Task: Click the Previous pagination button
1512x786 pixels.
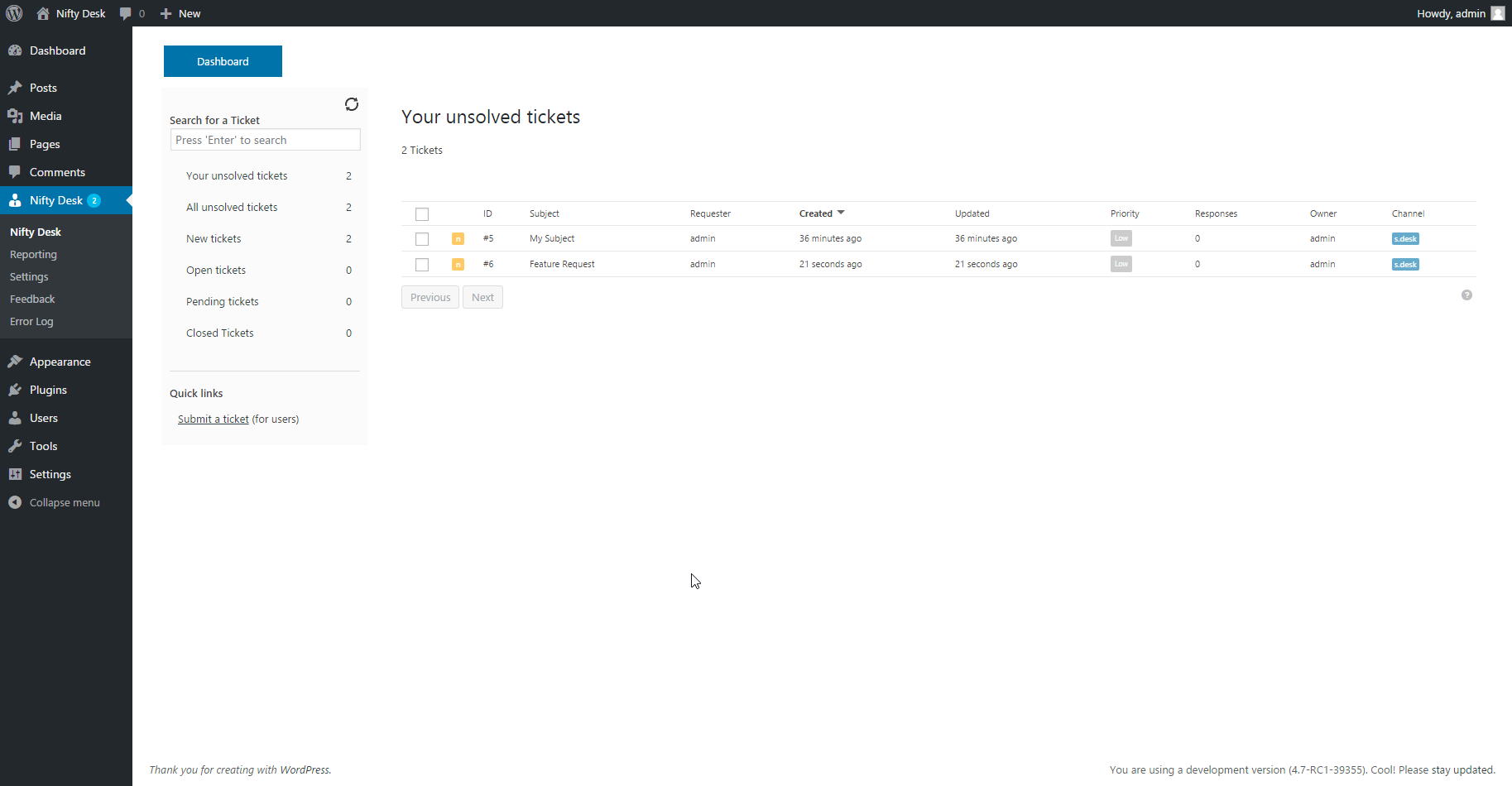Action: pos(430,297)
